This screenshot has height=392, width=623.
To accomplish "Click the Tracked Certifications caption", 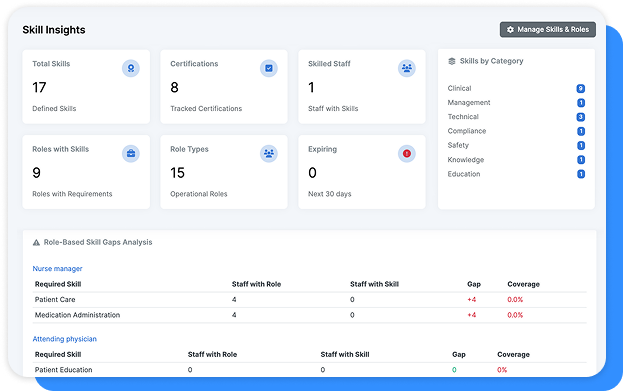I will coord(206,108).
